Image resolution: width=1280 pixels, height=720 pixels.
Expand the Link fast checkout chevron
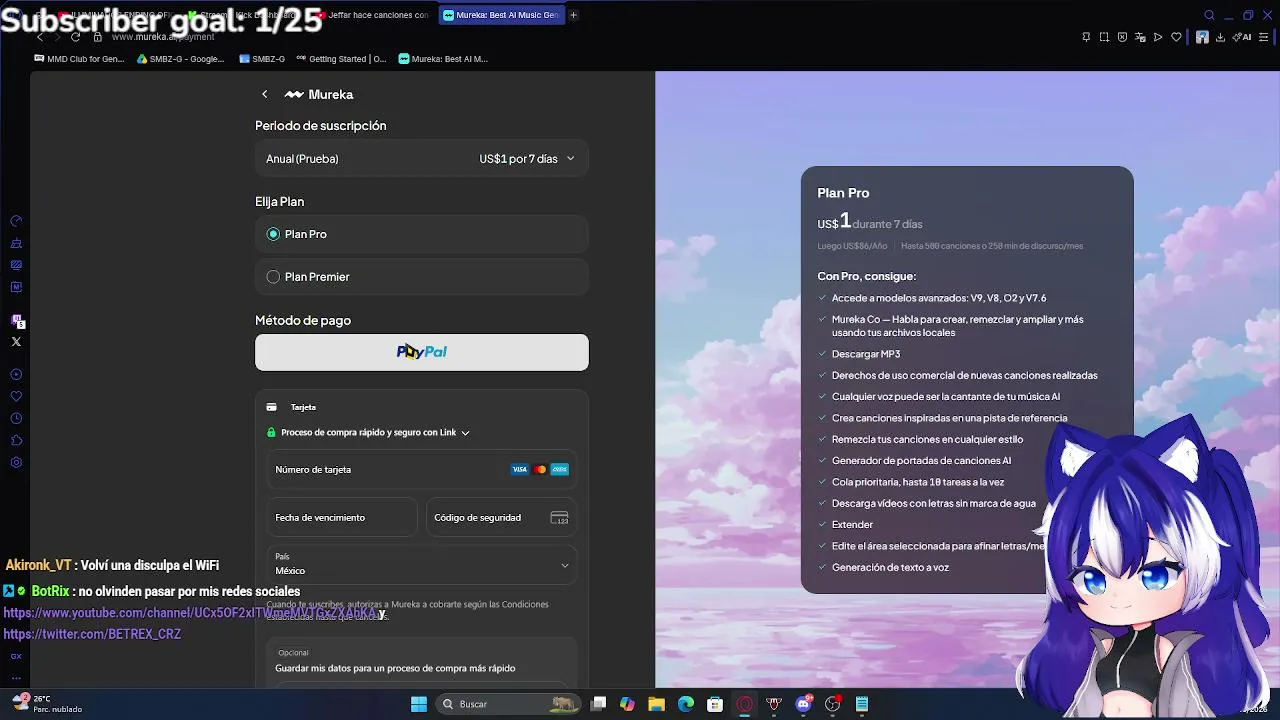465,433
